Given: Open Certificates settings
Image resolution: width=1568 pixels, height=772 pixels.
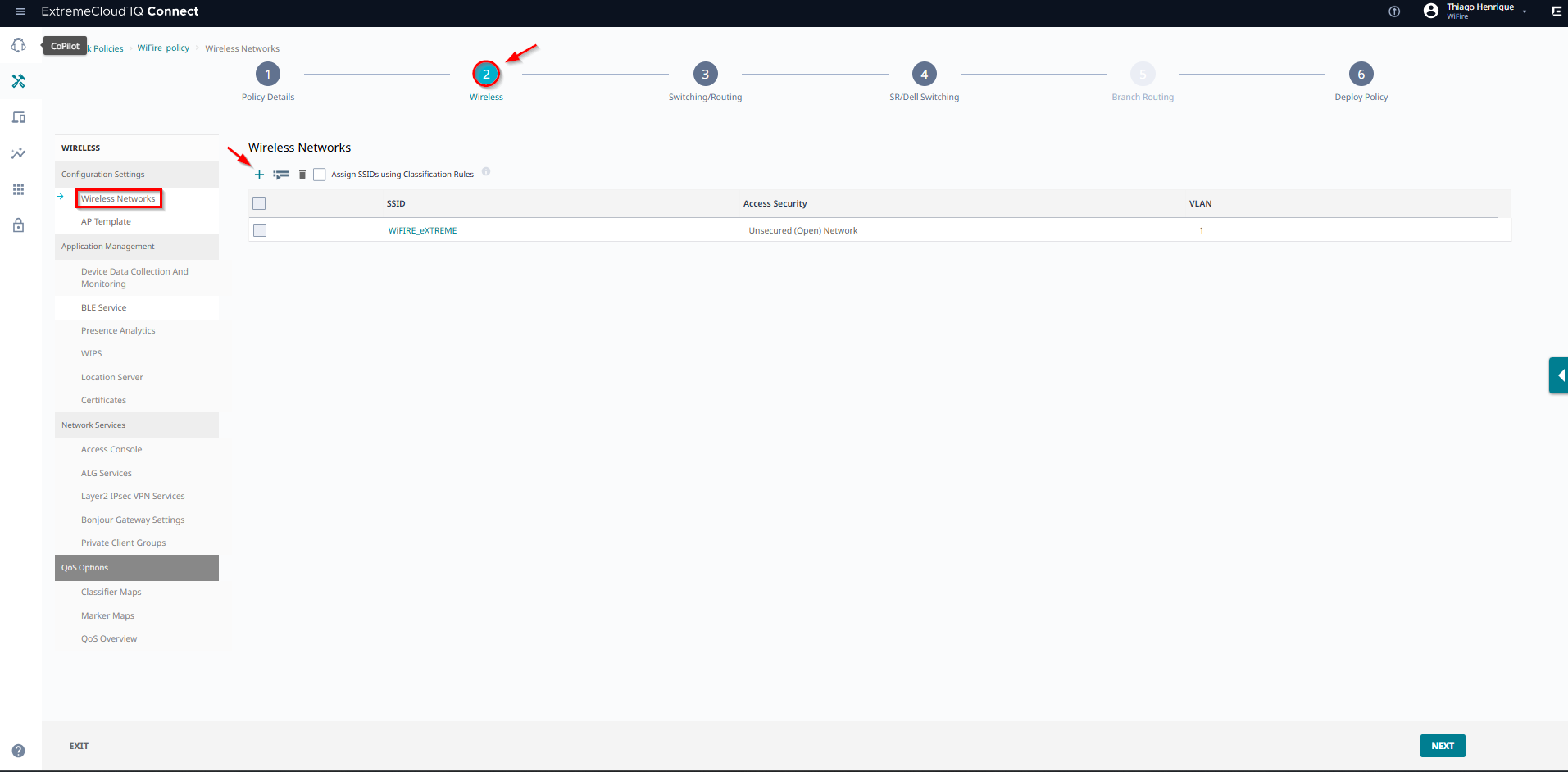Looking at the screenshot, I should point(103,401).
